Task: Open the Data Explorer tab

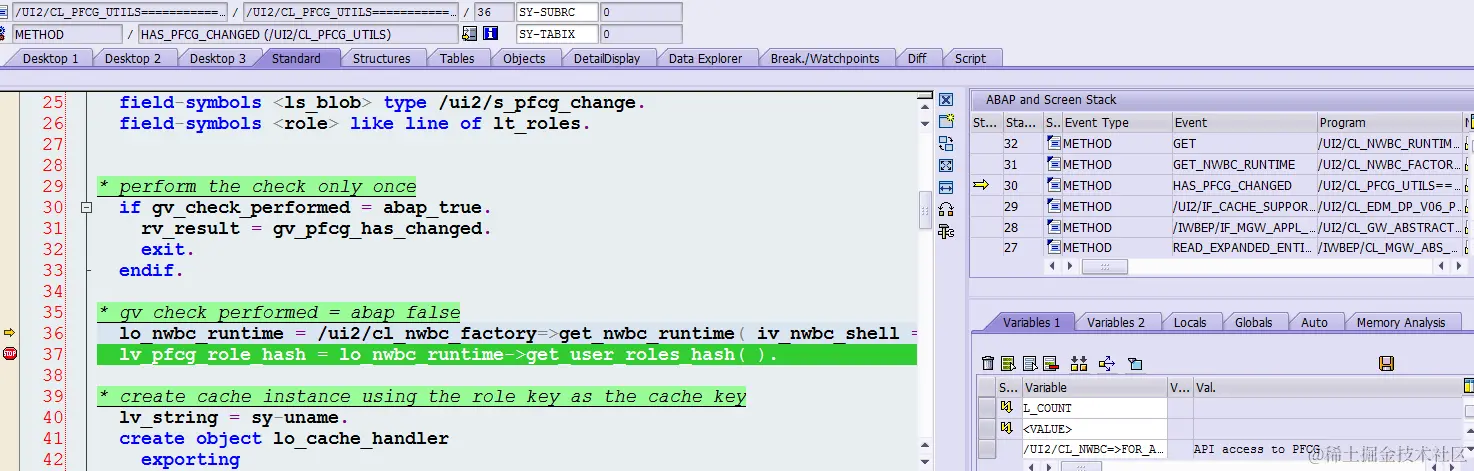Action: pyautogui.click(x=705, y=58)
